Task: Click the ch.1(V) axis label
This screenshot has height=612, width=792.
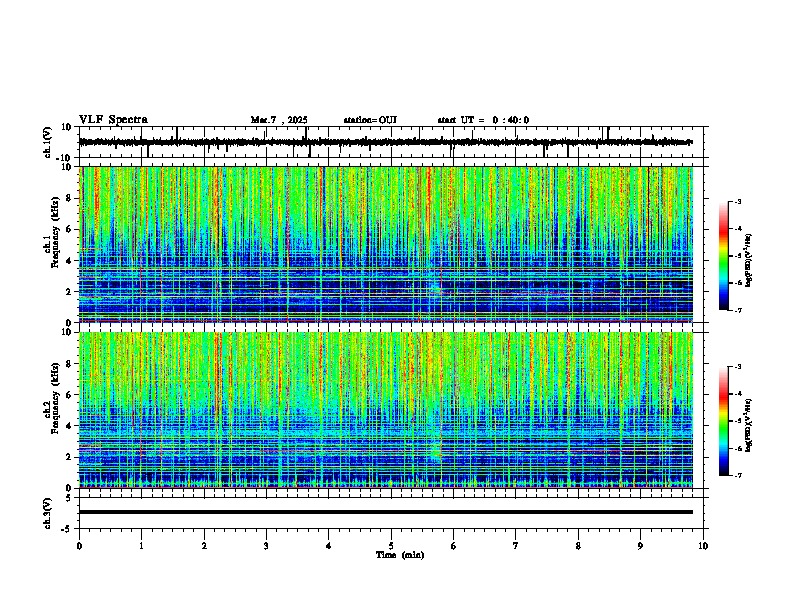Action: 48,142
